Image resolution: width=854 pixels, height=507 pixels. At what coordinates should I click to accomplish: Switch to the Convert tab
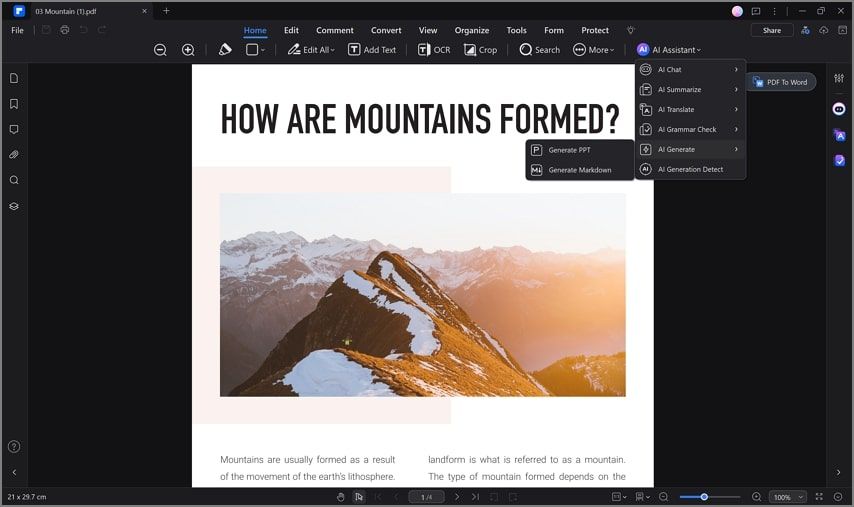pyautogui.click(x=386, y=30)
